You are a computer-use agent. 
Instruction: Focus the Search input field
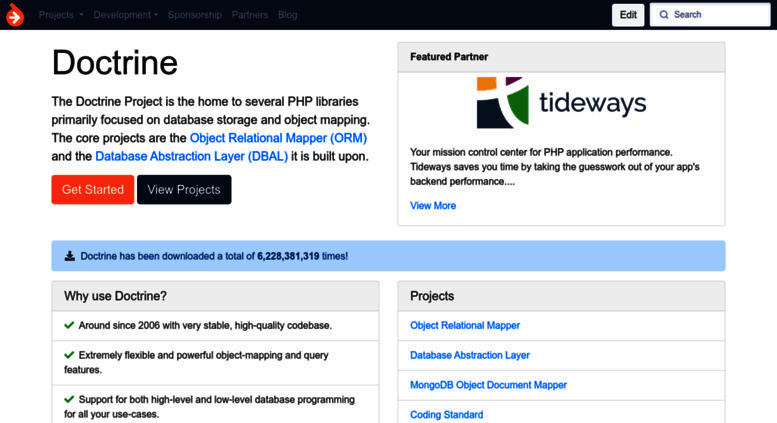click(710, 15)
